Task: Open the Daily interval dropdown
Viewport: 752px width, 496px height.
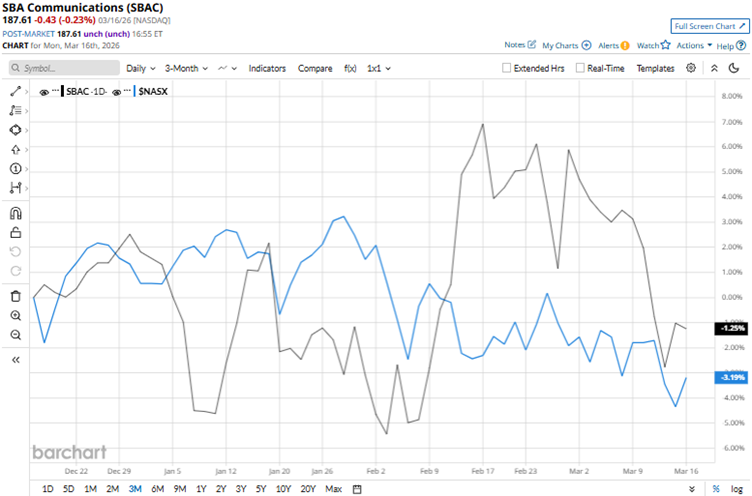Action: tap(141, 68)
